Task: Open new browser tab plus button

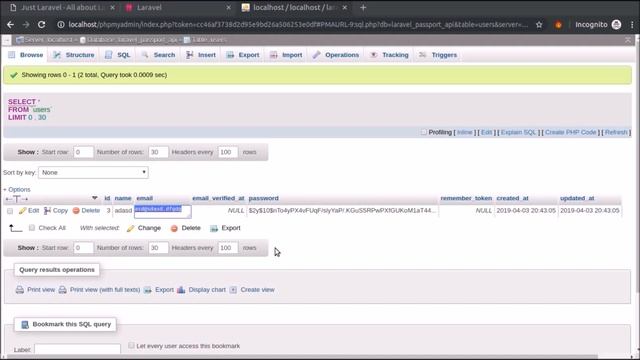Action: click(x=363, y=7)
